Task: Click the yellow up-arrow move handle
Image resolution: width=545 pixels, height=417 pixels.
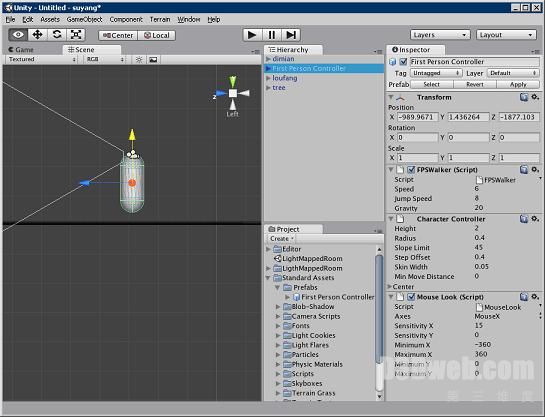Action: click(x=132, y=135)
